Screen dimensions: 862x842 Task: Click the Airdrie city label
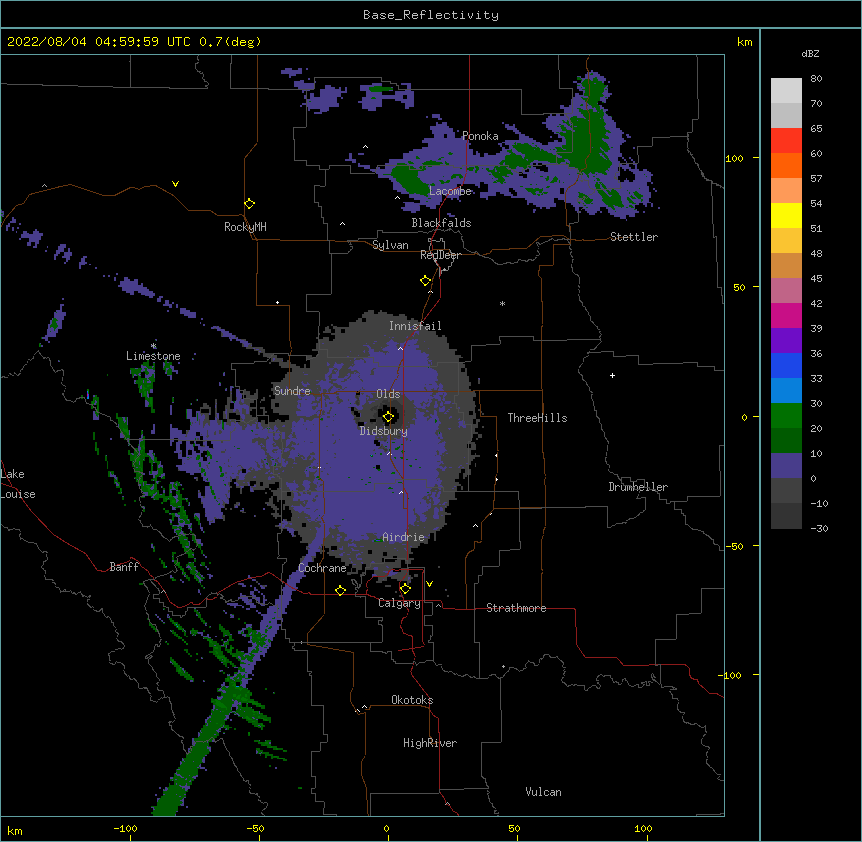coord(403,537)
